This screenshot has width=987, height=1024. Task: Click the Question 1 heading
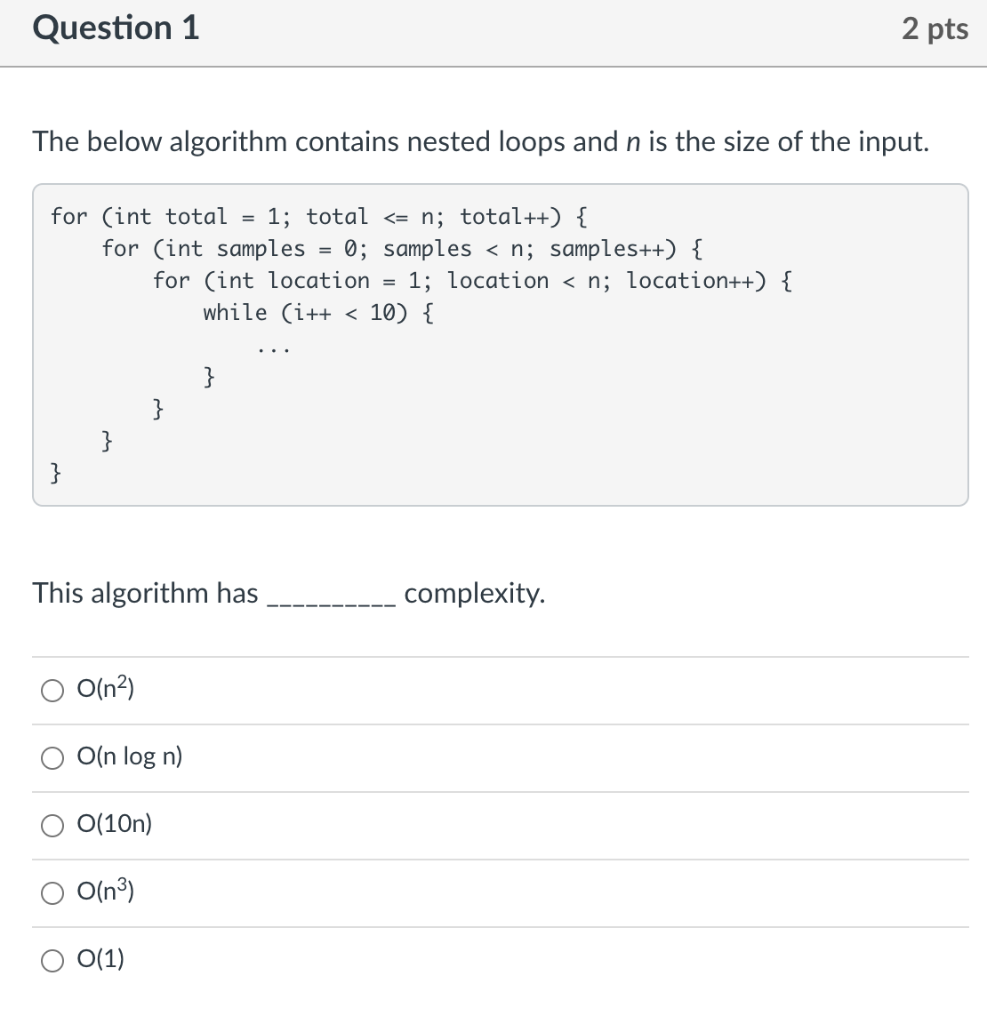coord(116,28)
